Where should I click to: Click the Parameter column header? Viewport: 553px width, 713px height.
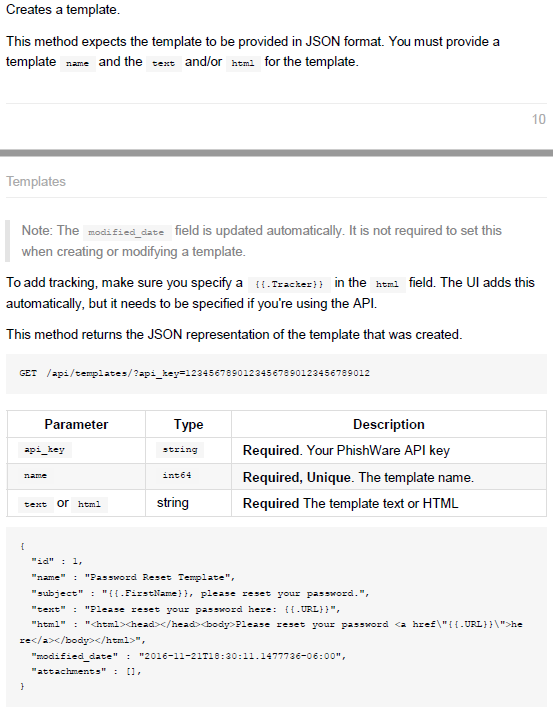coord(76,424)
